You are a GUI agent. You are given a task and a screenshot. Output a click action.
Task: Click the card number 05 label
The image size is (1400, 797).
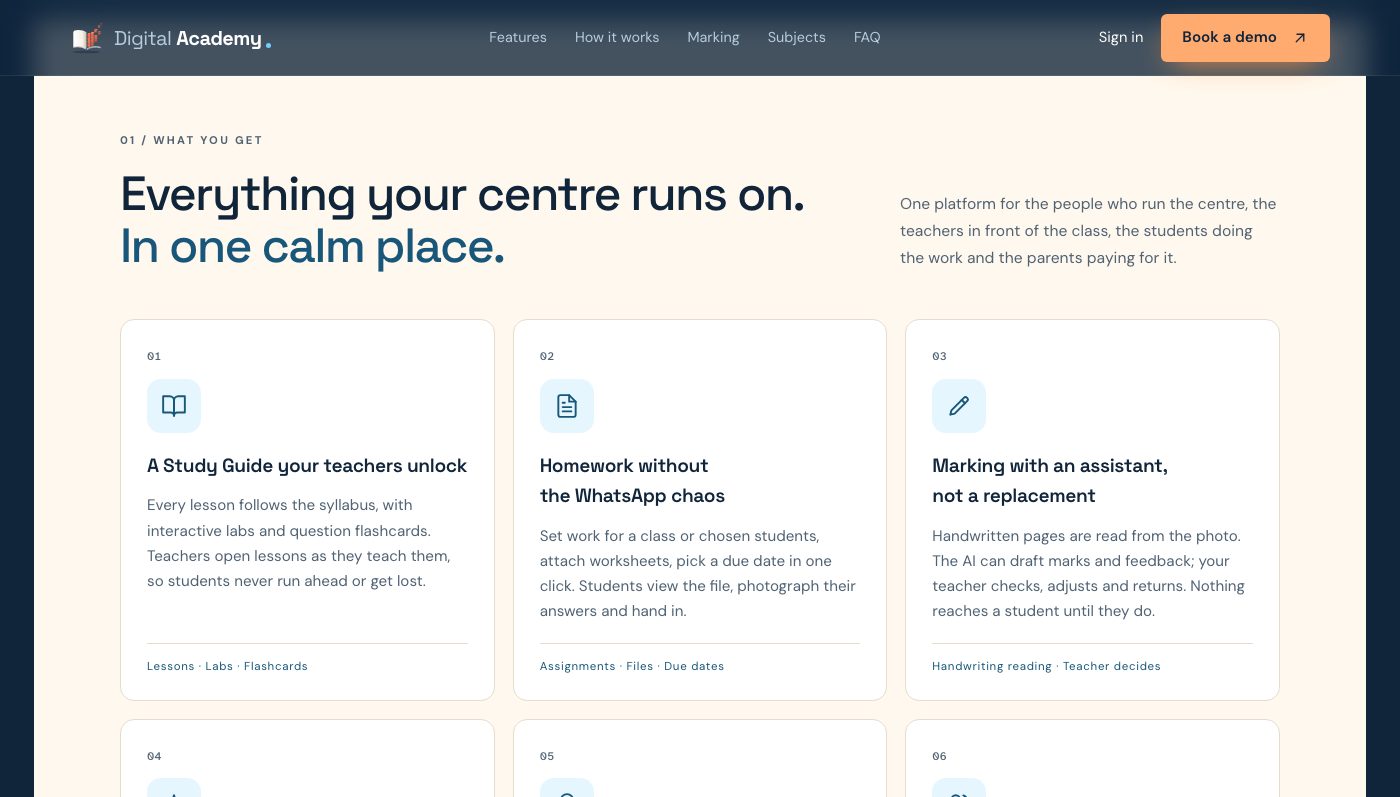[x=547, y=756]
